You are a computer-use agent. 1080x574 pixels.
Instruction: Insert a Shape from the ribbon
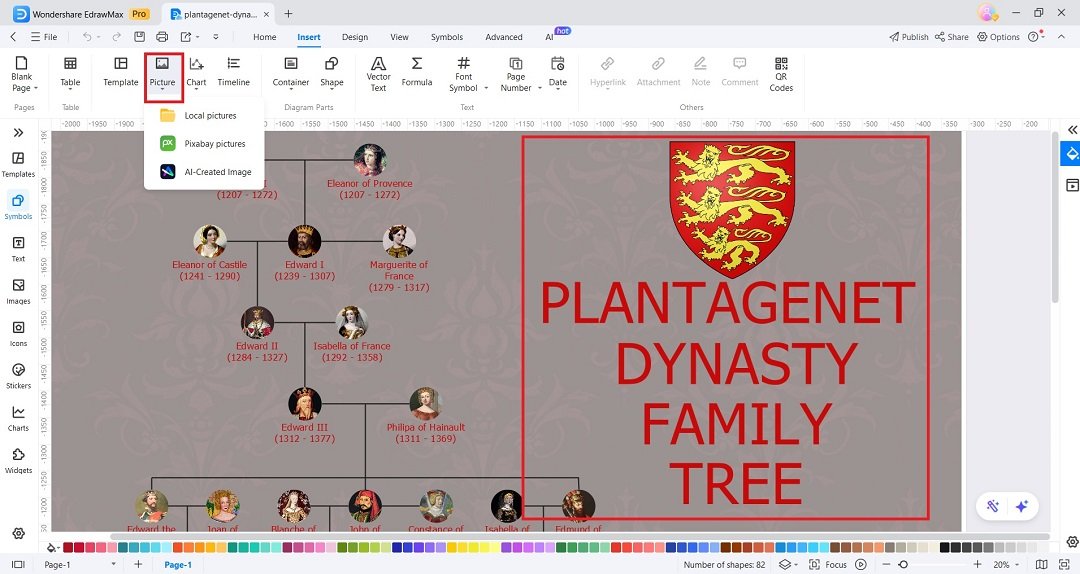coord(331,72)
